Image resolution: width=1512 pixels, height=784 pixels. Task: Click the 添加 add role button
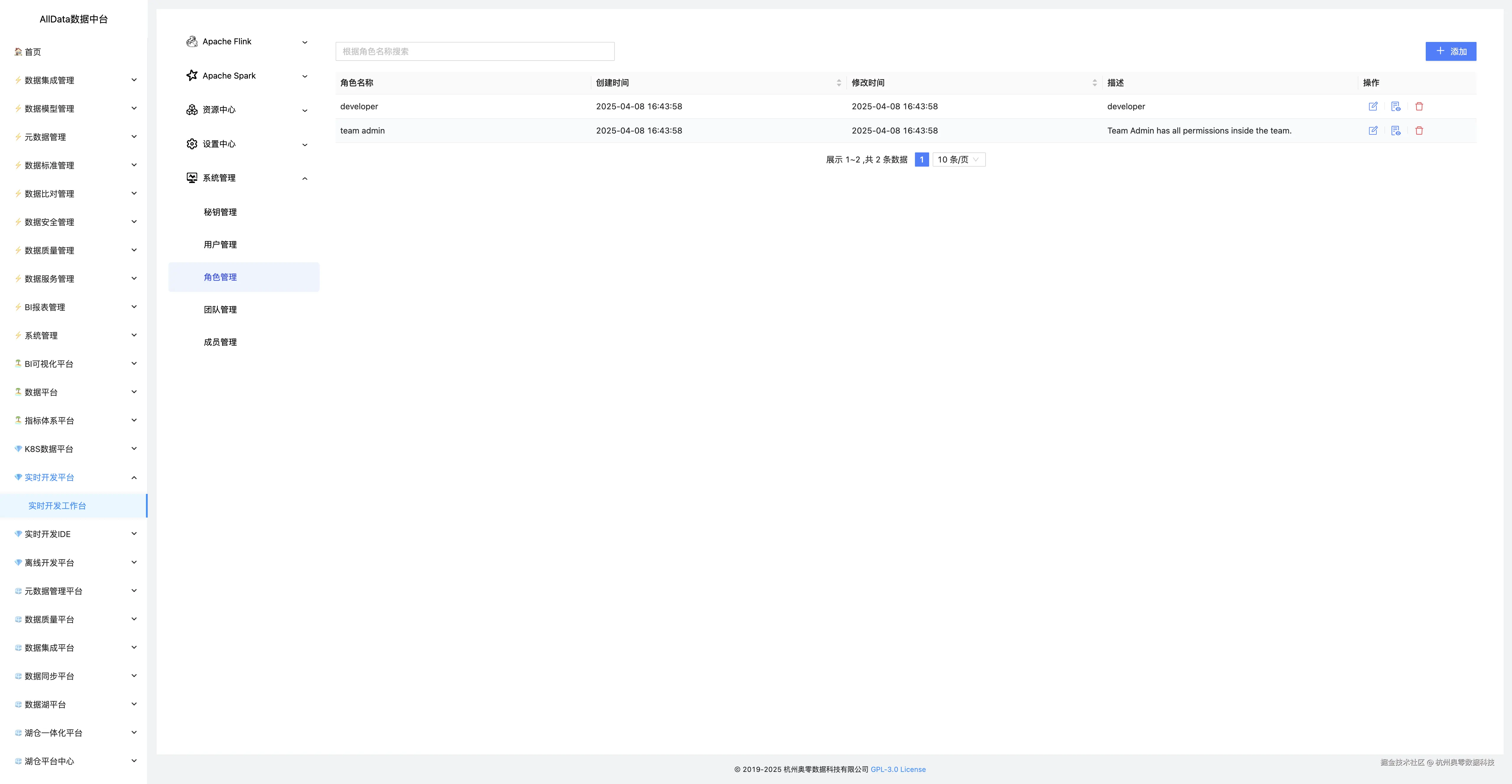tap(1450, 52)
